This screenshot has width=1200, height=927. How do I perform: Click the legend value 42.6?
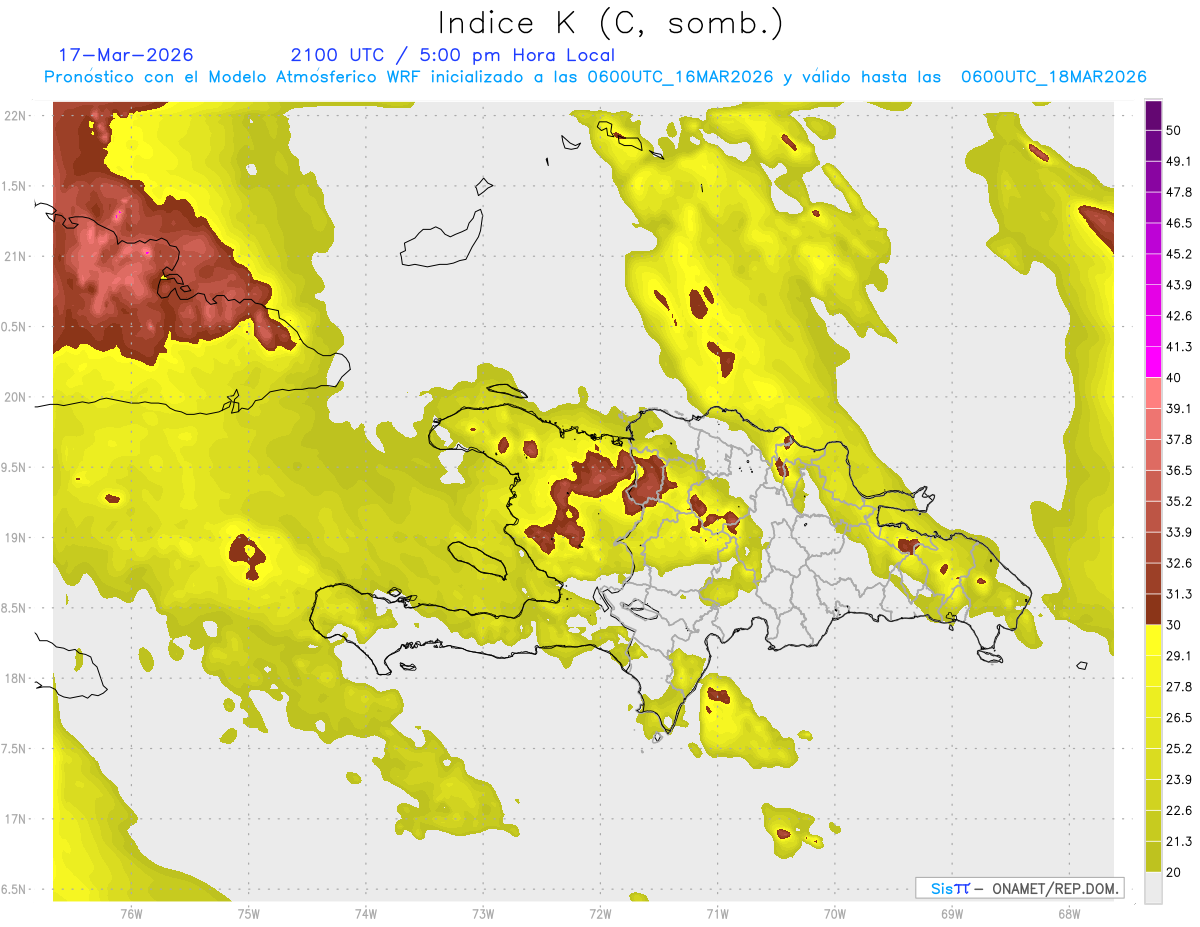coord(1178,316)
